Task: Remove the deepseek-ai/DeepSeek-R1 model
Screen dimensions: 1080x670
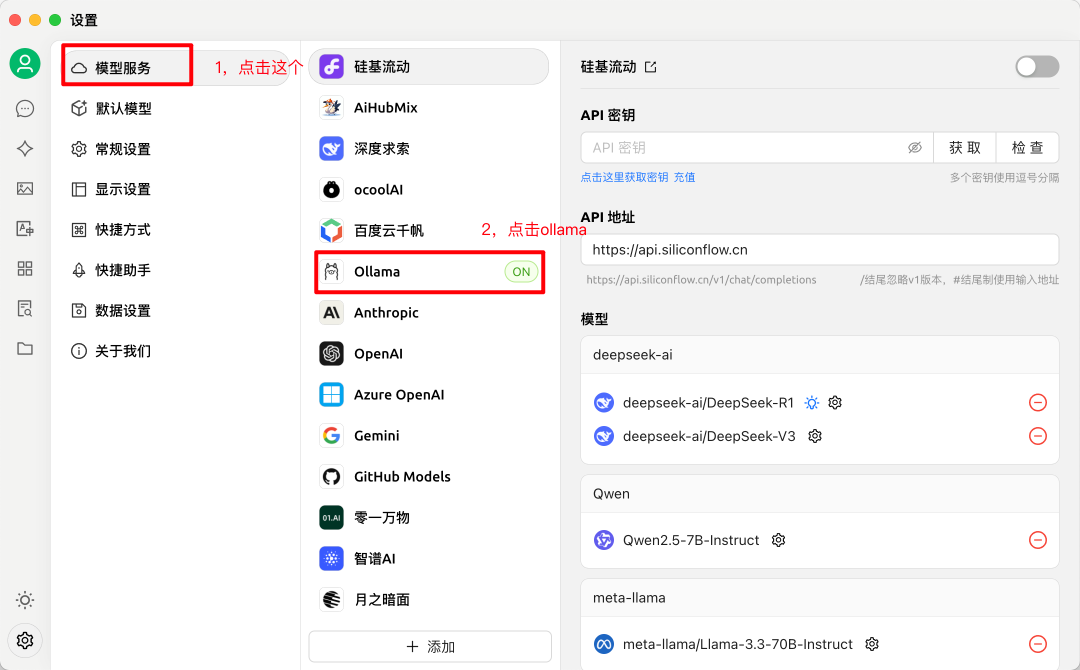Action: (x=1038, y=403)
